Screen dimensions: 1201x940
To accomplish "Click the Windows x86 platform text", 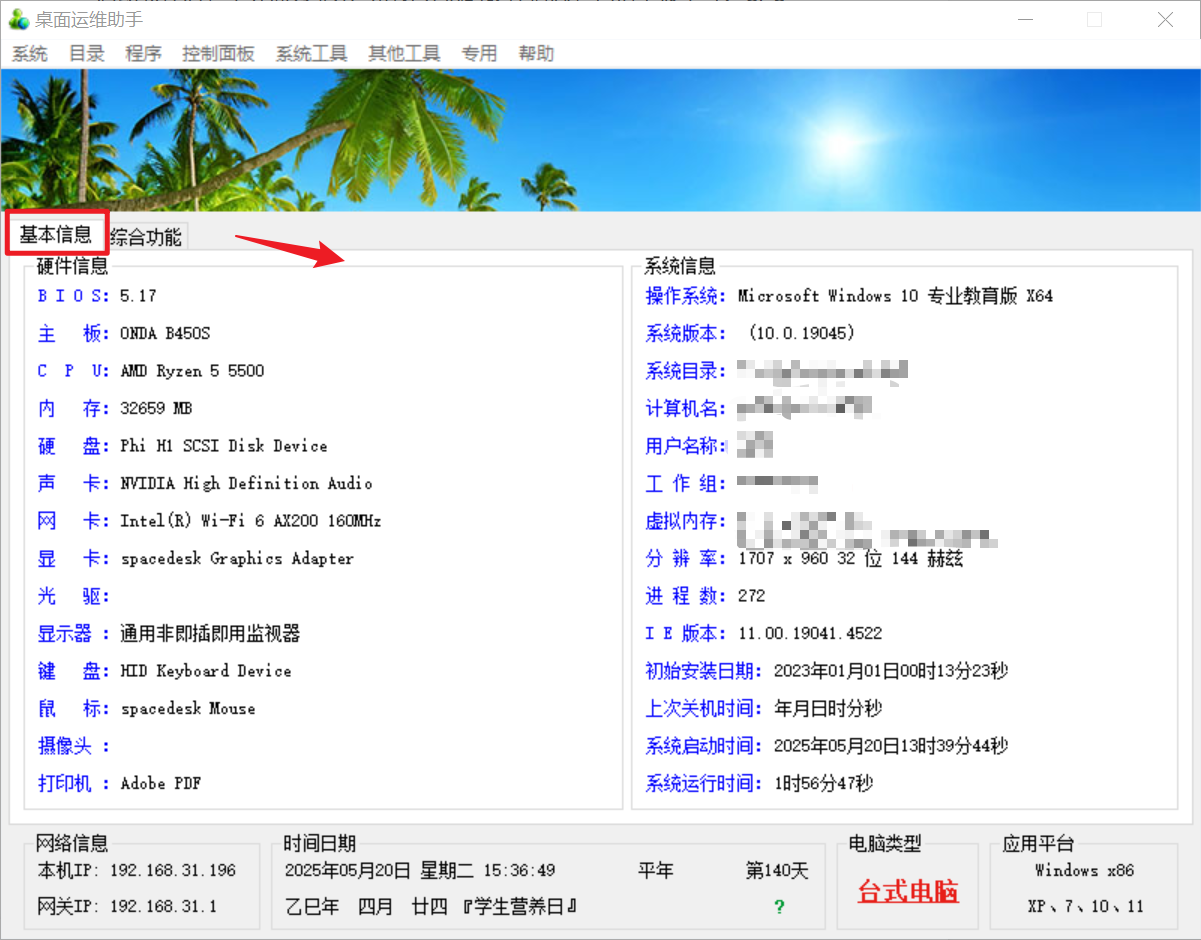I will [x=1085, y=871].
